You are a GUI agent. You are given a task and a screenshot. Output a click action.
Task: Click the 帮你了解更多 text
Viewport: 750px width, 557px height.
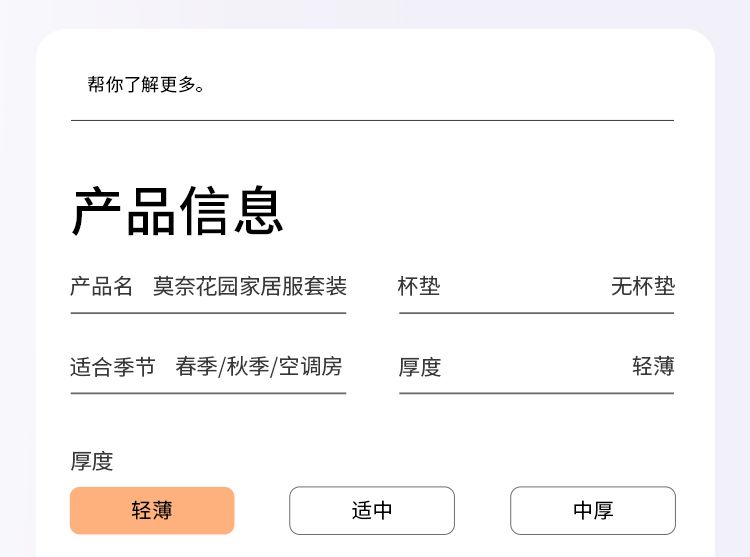[147, 85]
